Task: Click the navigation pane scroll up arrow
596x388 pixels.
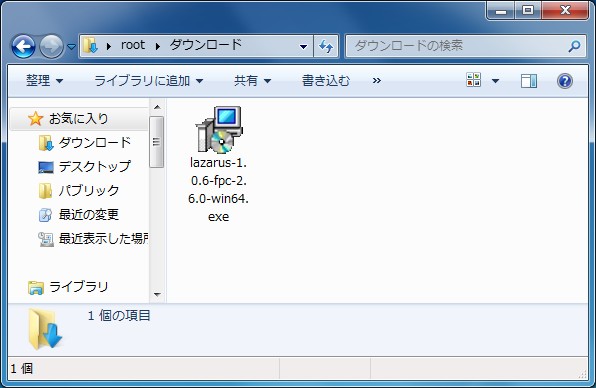Action: (x=157, y=107)
